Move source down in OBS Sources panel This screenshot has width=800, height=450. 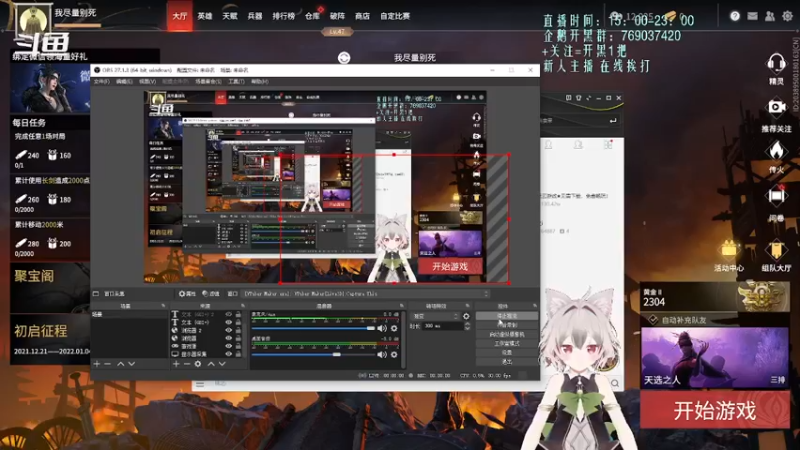click(222, 364)
